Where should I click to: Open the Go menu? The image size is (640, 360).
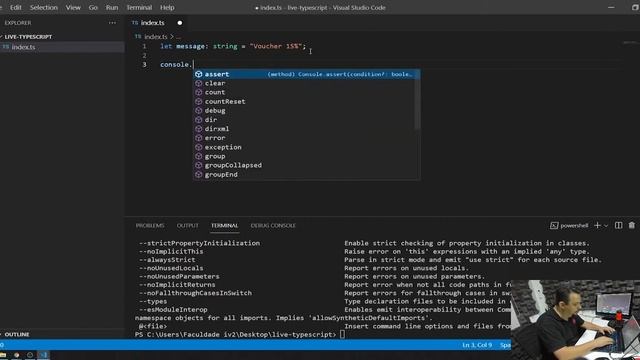click(x=93, y=7)
